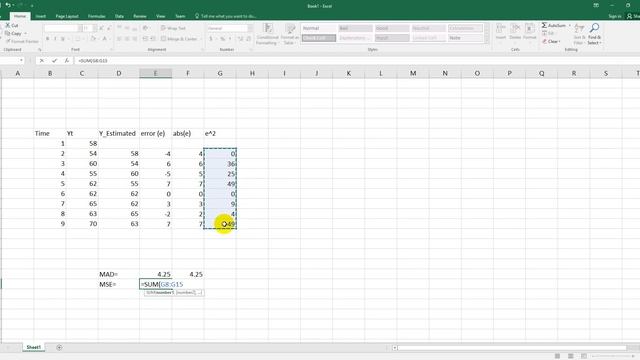This screenshot has height=360, width=640.
Task: Open Find & Select magnifier menu
Action: point(594,34)
